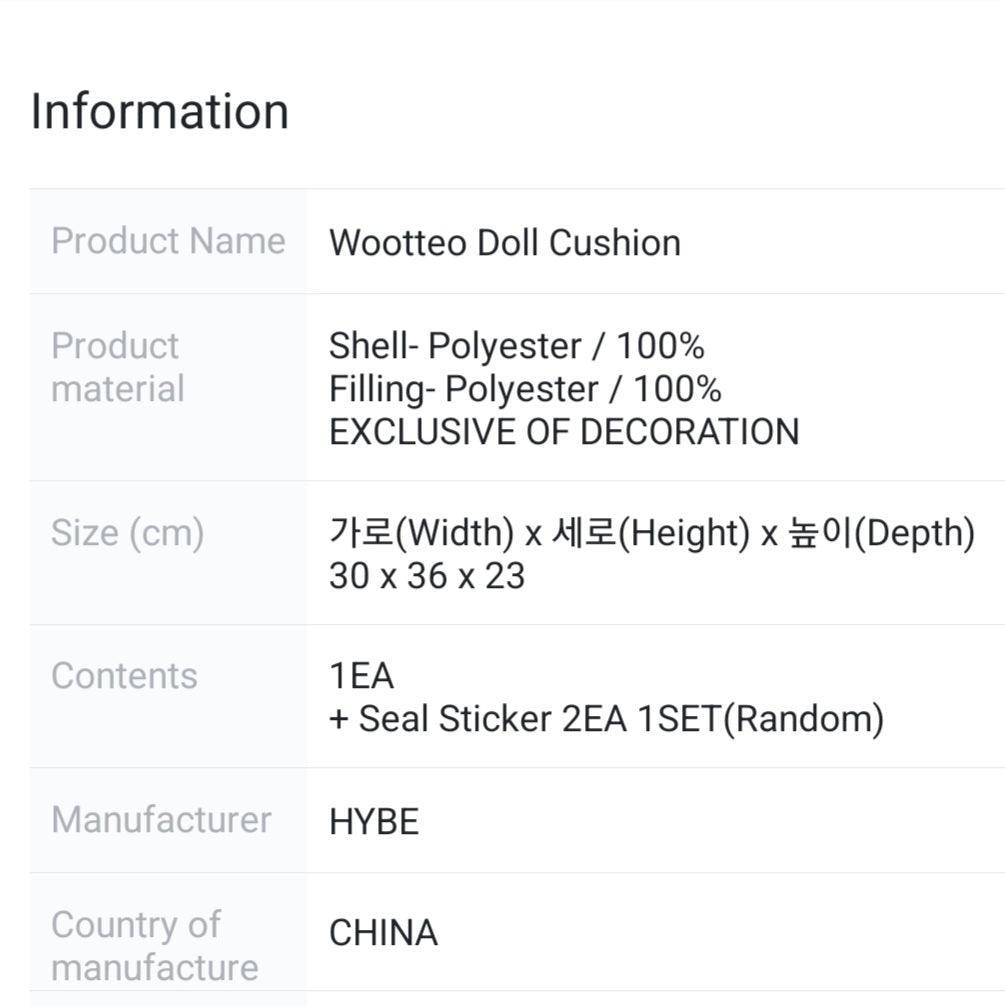This screenshot has height=1006, width=1005.
Task: Click the 1SET(Random) text
Action: click(x=760, y=719)
